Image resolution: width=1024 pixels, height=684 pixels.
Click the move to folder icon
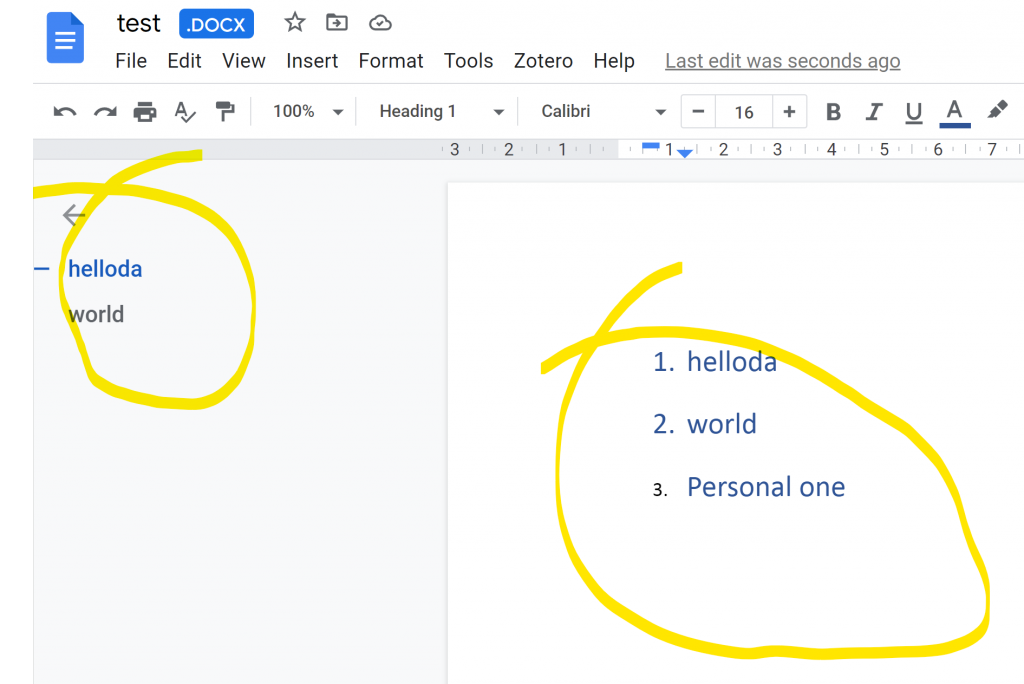337,23
